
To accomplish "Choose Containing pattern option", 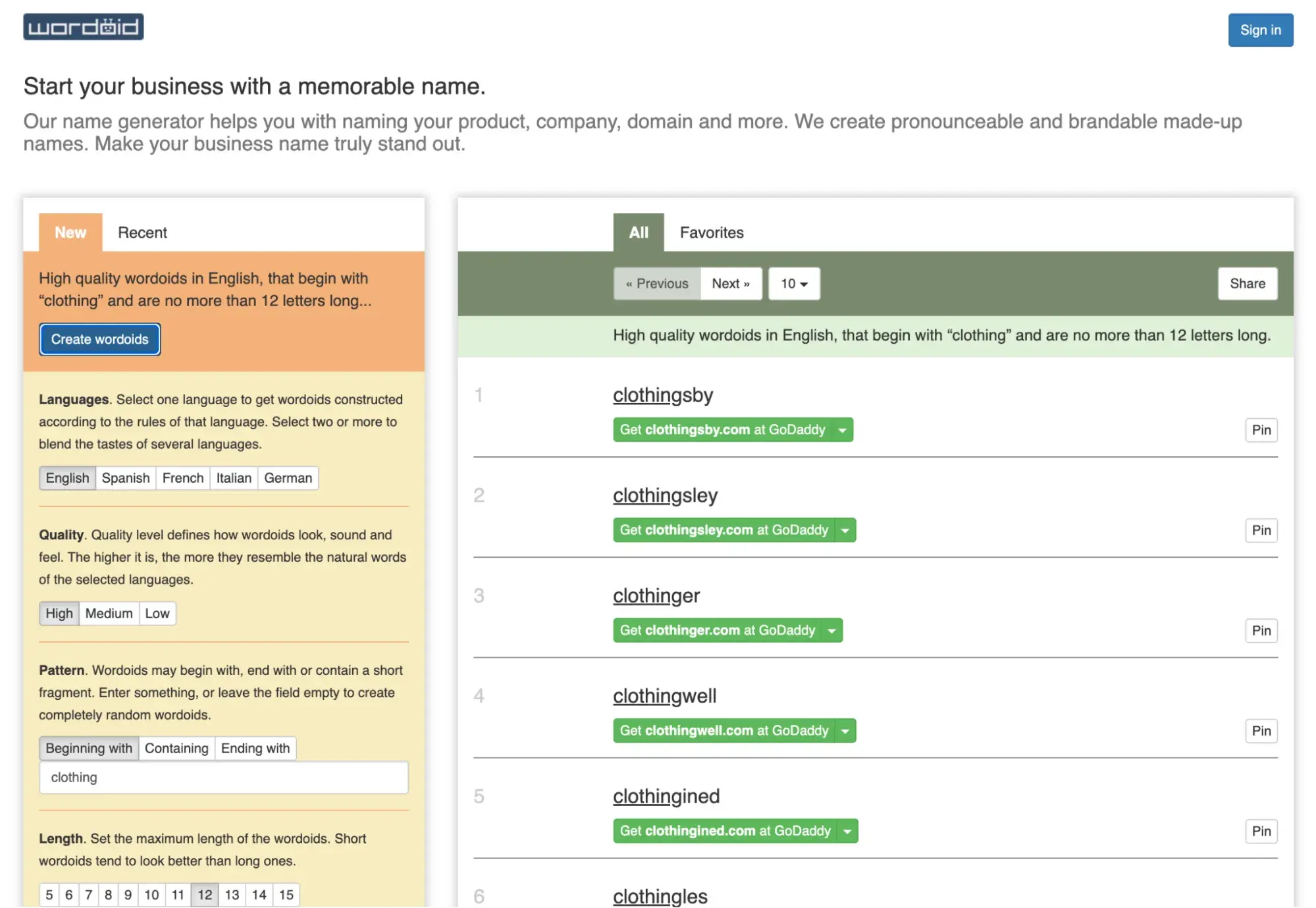I will coord(176,748).
